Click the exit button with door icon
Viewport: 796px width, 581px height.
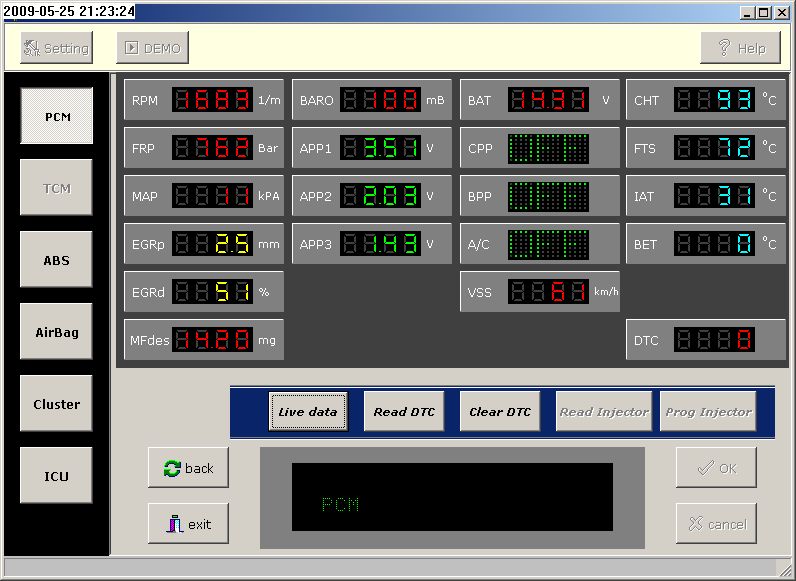[x=188, y=524]
